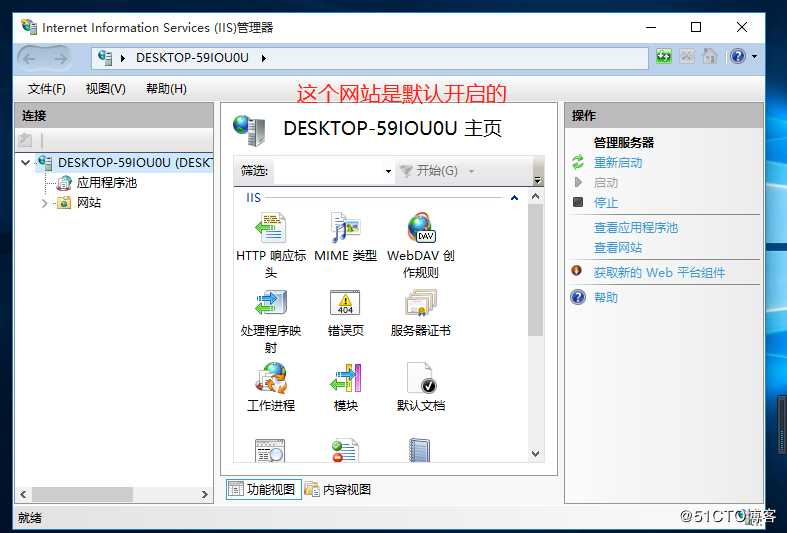Open the 服务器证书 feature icon
The image size is (787, 533).
[421, 303]
